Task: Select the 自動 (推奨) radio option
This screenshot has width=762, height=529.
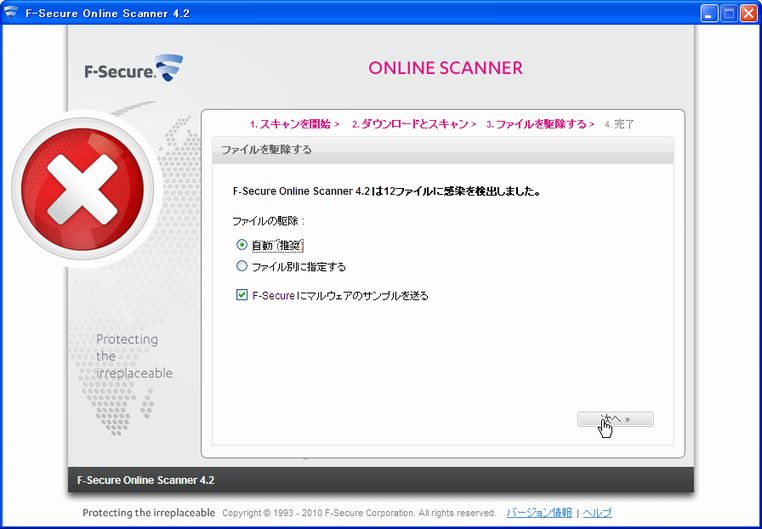Action: point(242,245)
